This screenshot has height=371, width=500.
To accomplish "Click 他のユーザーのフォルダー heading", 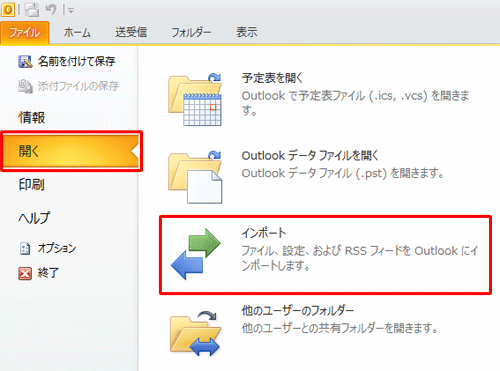I will [298, 311].
